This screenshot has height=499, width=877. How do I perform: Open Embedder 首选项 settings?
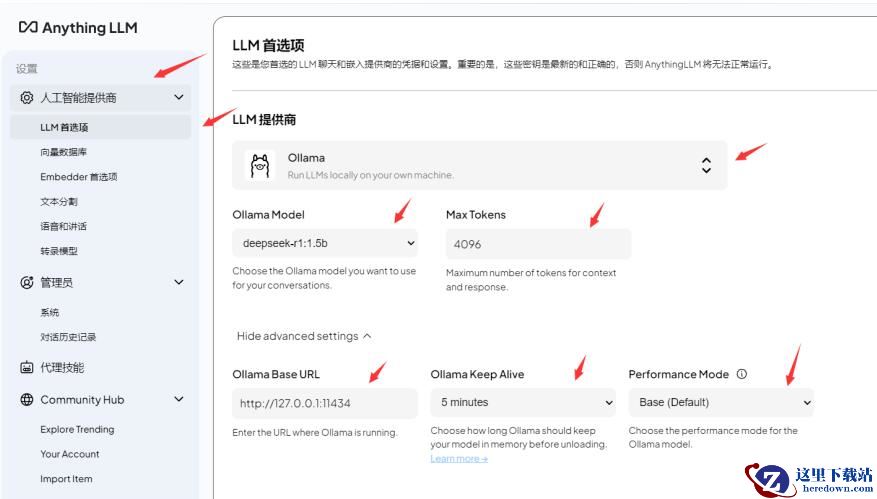79,177
